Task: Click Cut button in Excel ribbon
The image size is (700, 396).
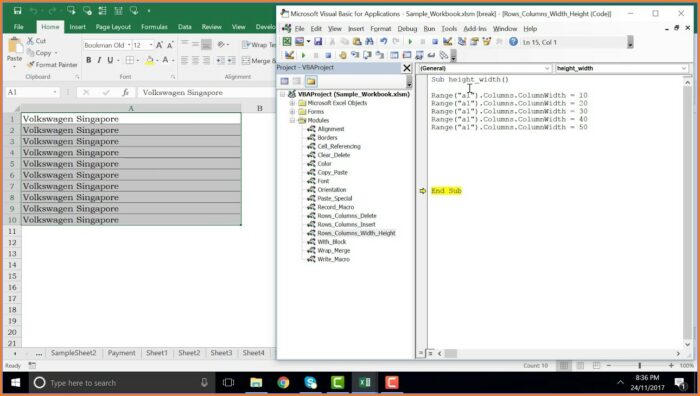Action: (36, 41)
